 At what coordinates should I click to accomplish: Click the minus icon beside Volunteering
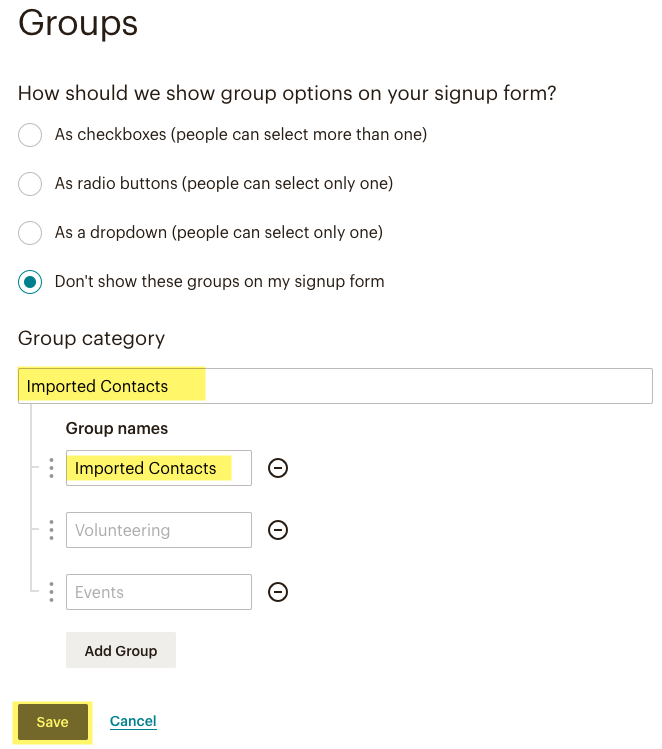click(x=278, y=530)
